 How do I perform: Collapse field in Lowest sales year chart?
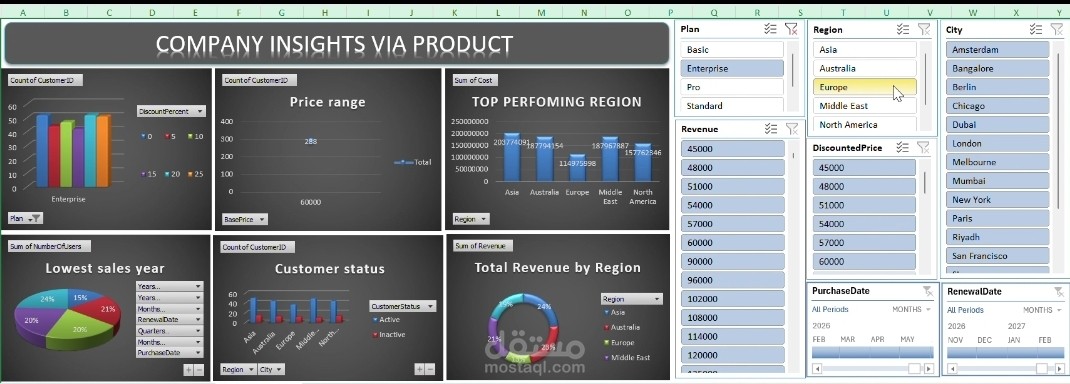[x=199, y=370]
